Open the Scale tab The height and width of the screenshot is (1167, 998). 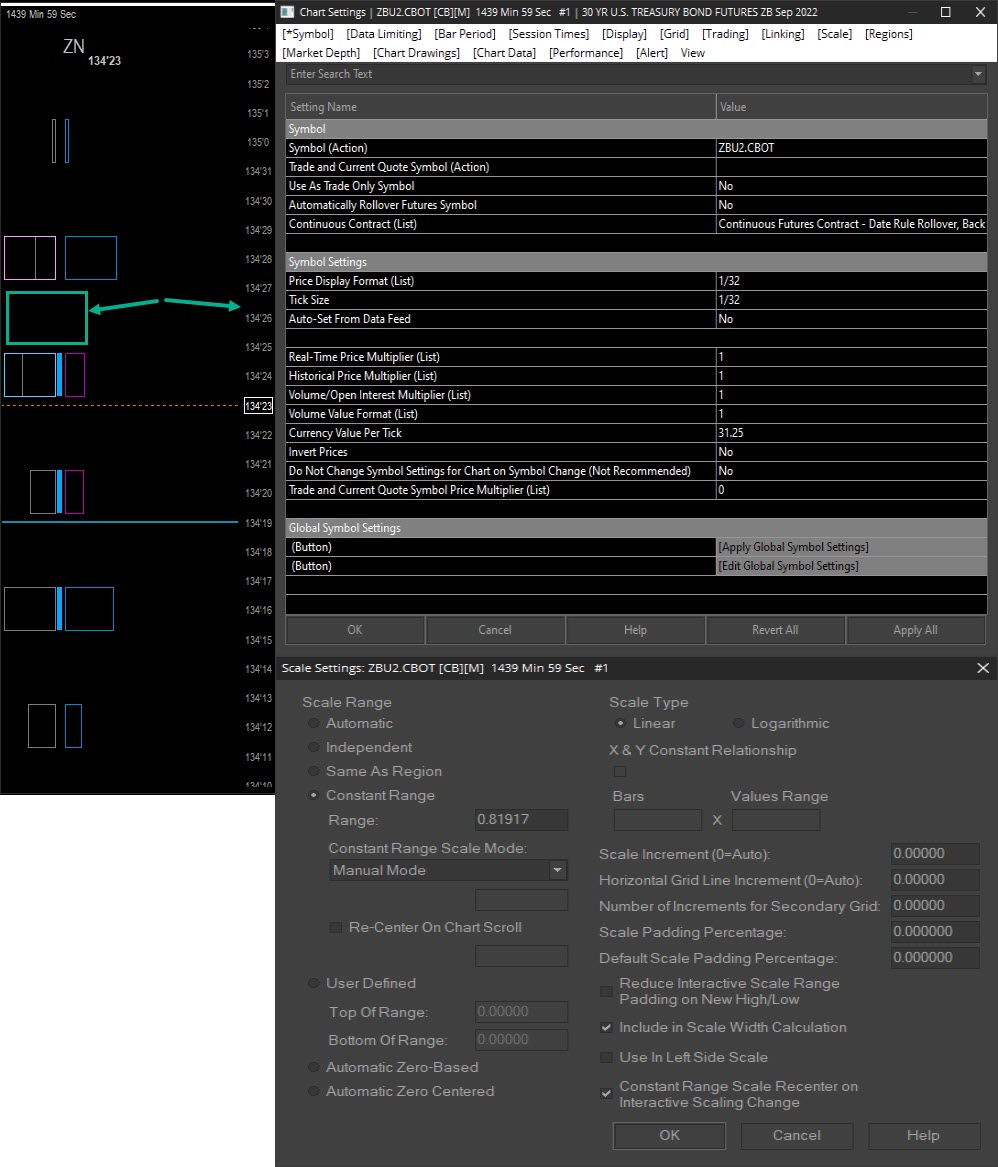[834, 34]
